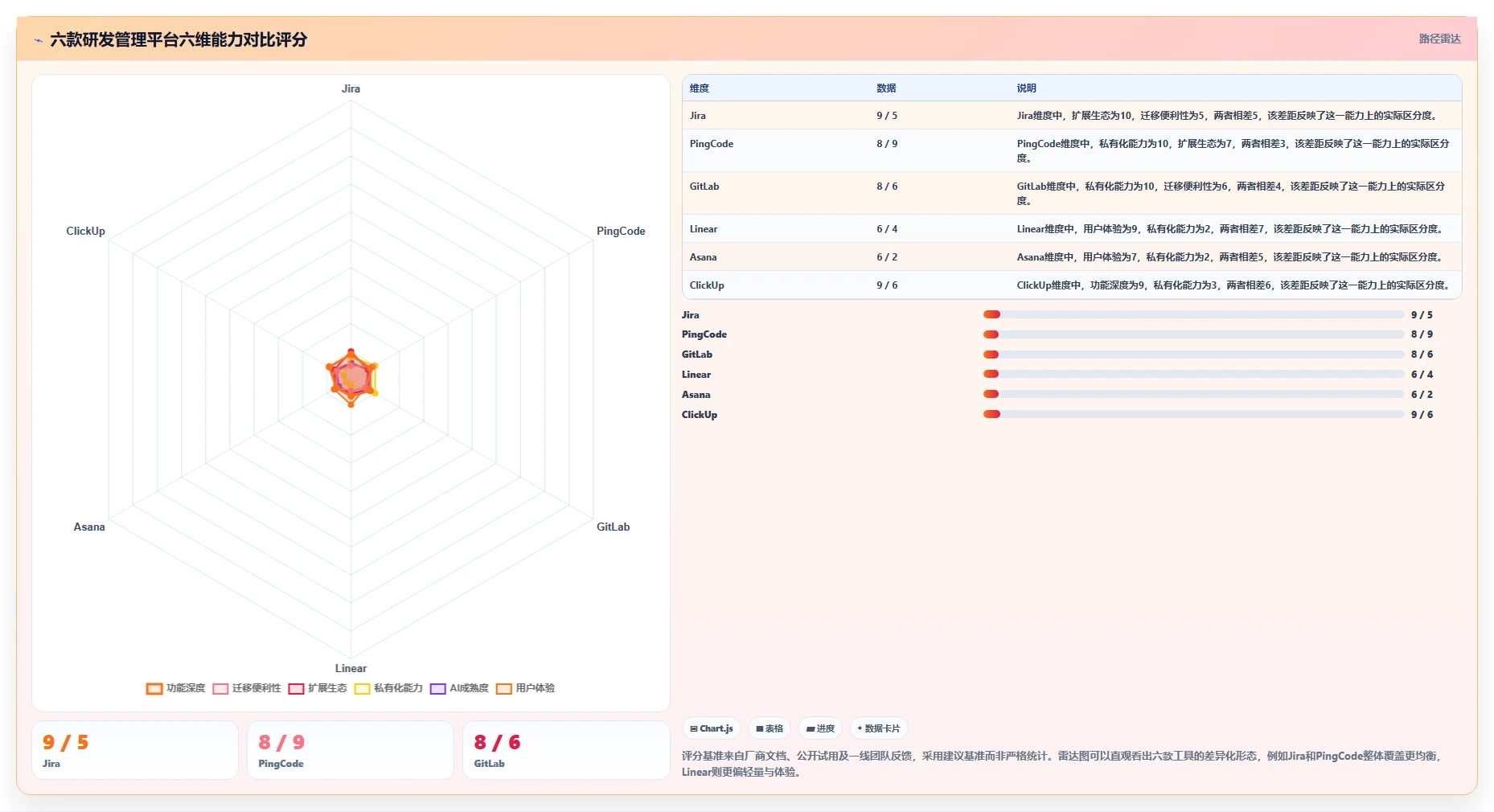This screenshot has width=1494, height=812.
Task: Click the ClickUp progress bar
Action: 1193,414
